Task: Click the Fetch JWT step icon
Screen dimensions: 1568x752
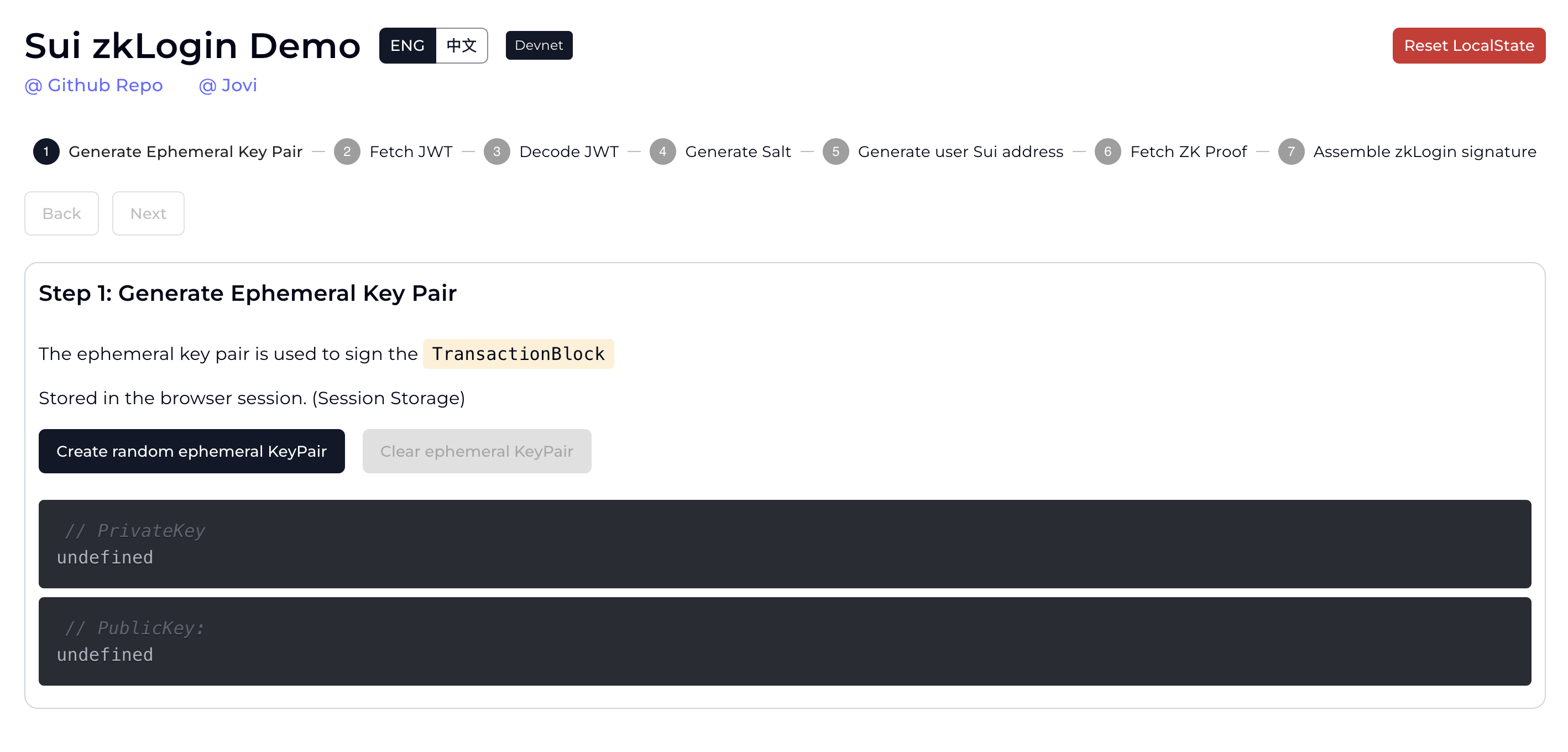Action: [x=349, y=151]
